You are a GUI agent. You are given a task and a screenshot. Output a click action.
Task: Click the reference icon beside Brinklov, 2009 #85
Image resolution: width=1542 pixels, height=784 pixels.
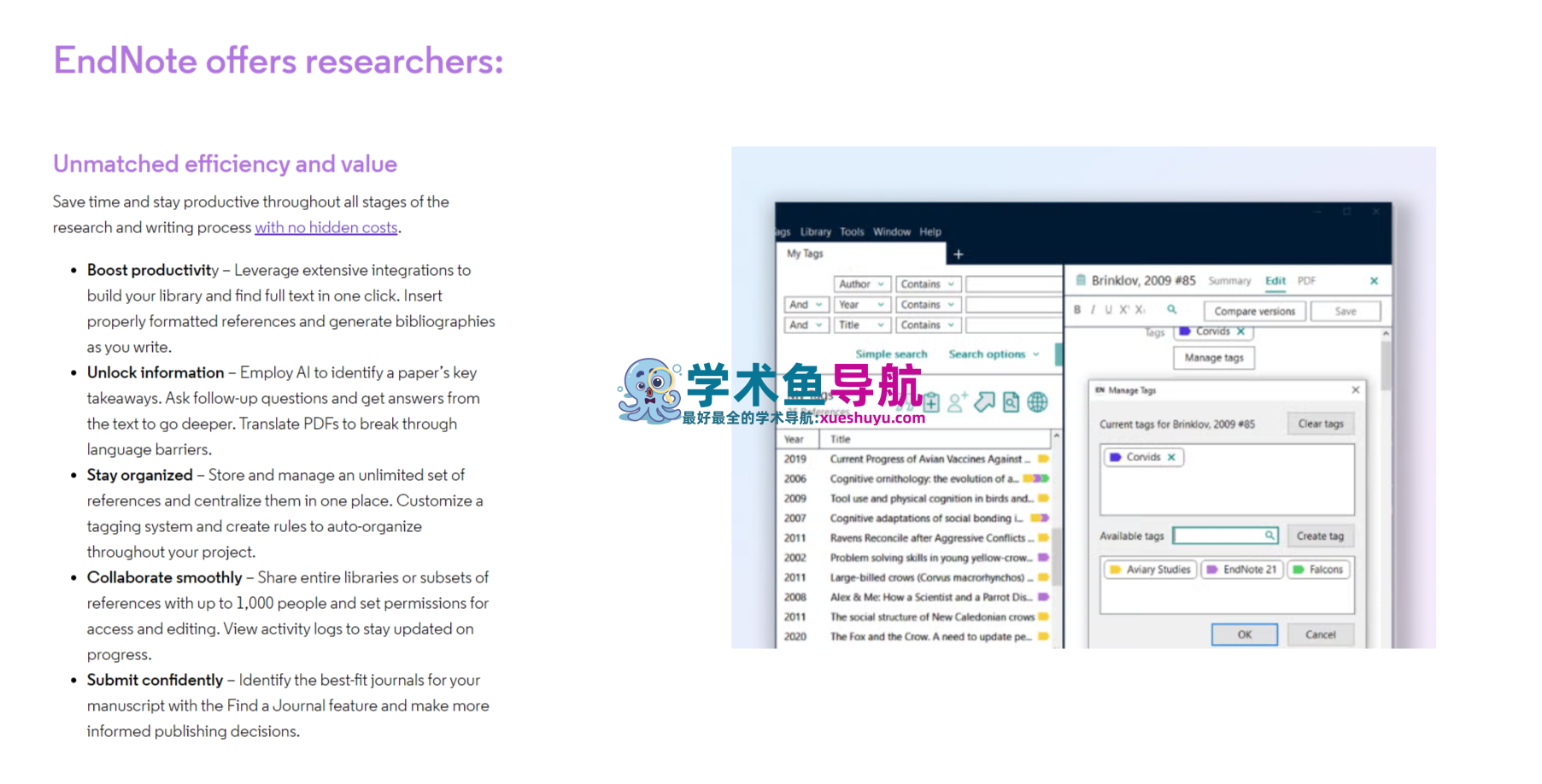pyautogui.click(x=1080, y=281)
